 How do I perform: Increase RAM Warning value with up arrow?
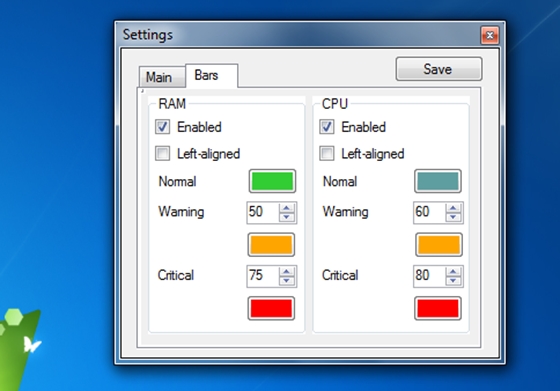point(286,208)
